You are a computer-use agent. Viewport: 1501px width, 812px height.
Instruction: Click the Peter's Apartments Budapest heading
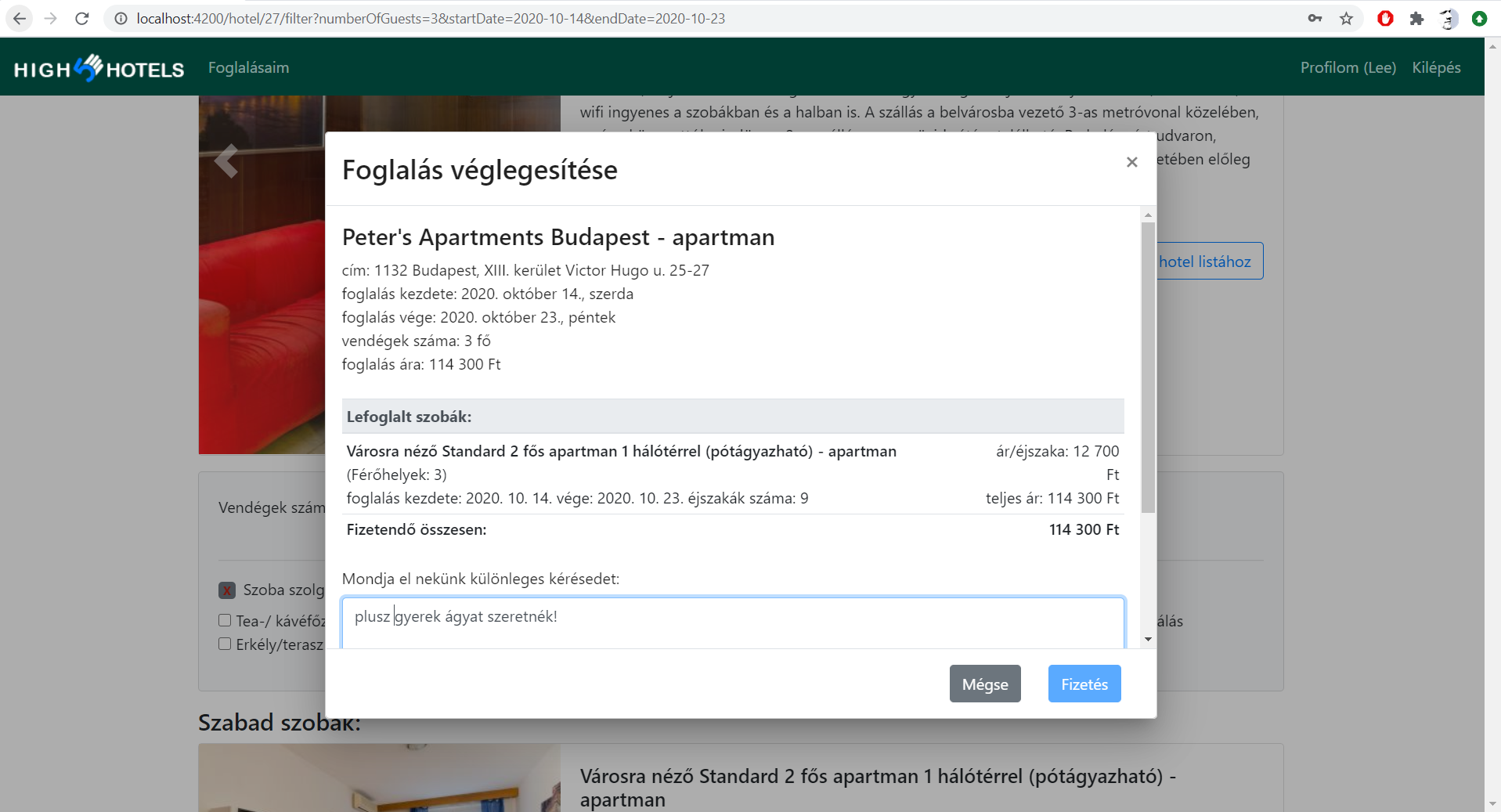pos(558,237)
